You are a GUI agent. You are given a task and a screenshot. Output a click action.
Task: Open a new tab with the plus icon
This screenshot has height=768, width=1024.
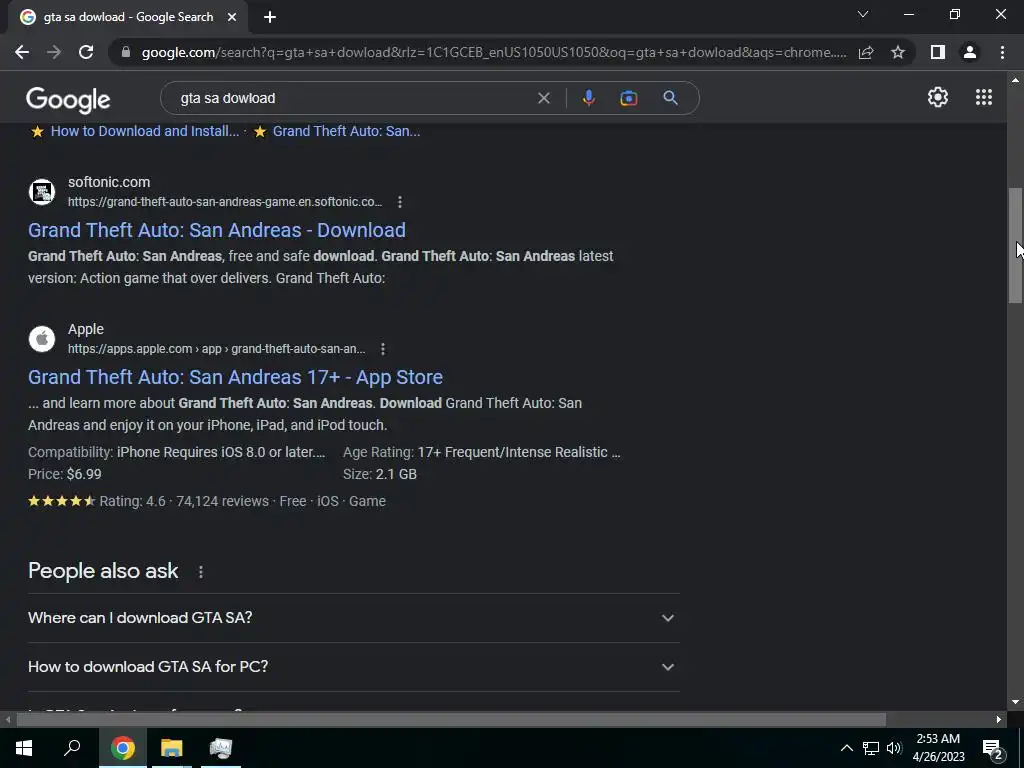click(270, 17)
